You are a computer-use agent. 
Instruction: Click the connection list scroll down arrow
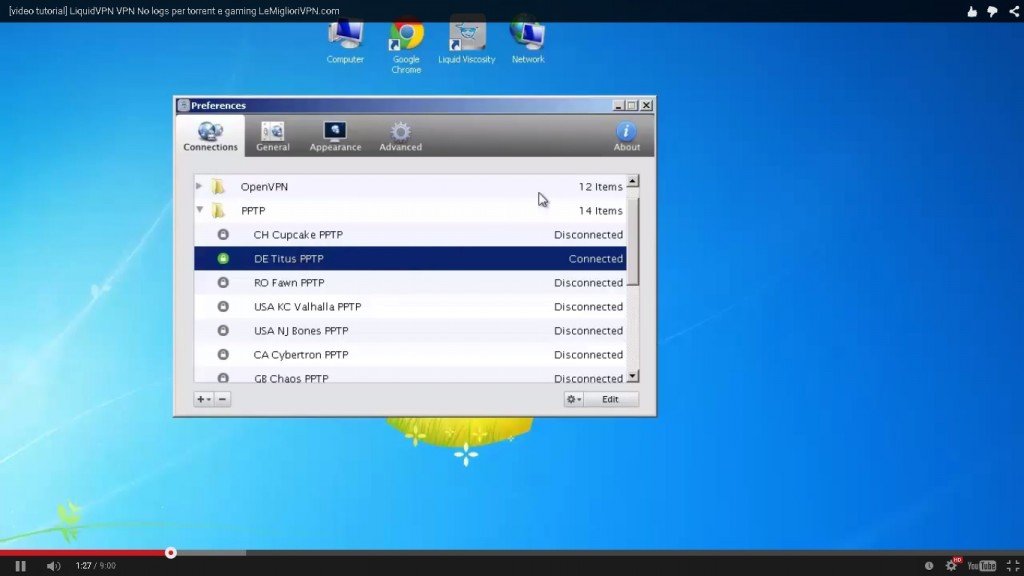(x=632, y=376)
